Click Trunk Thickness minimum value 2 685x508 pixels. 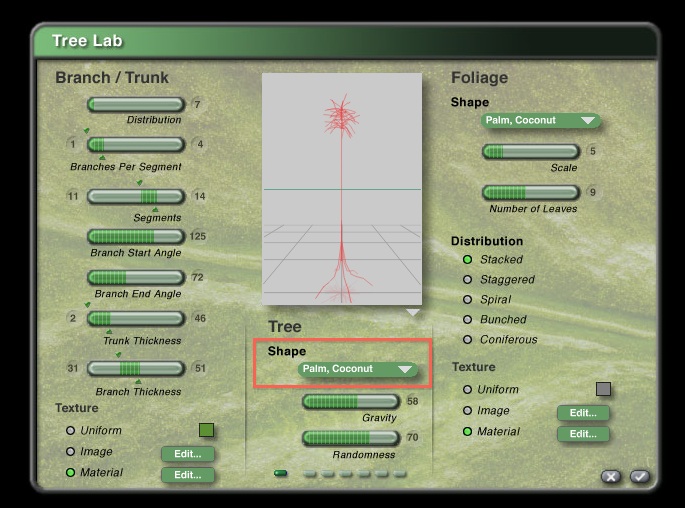73,318
